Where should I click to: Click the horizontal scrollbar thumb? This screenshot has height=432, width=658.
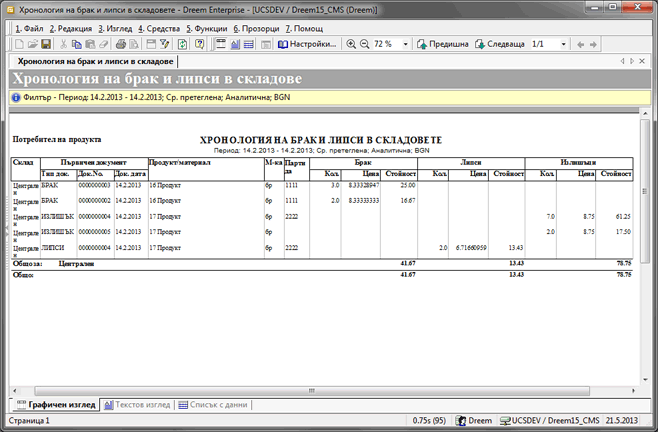point(312,391)
